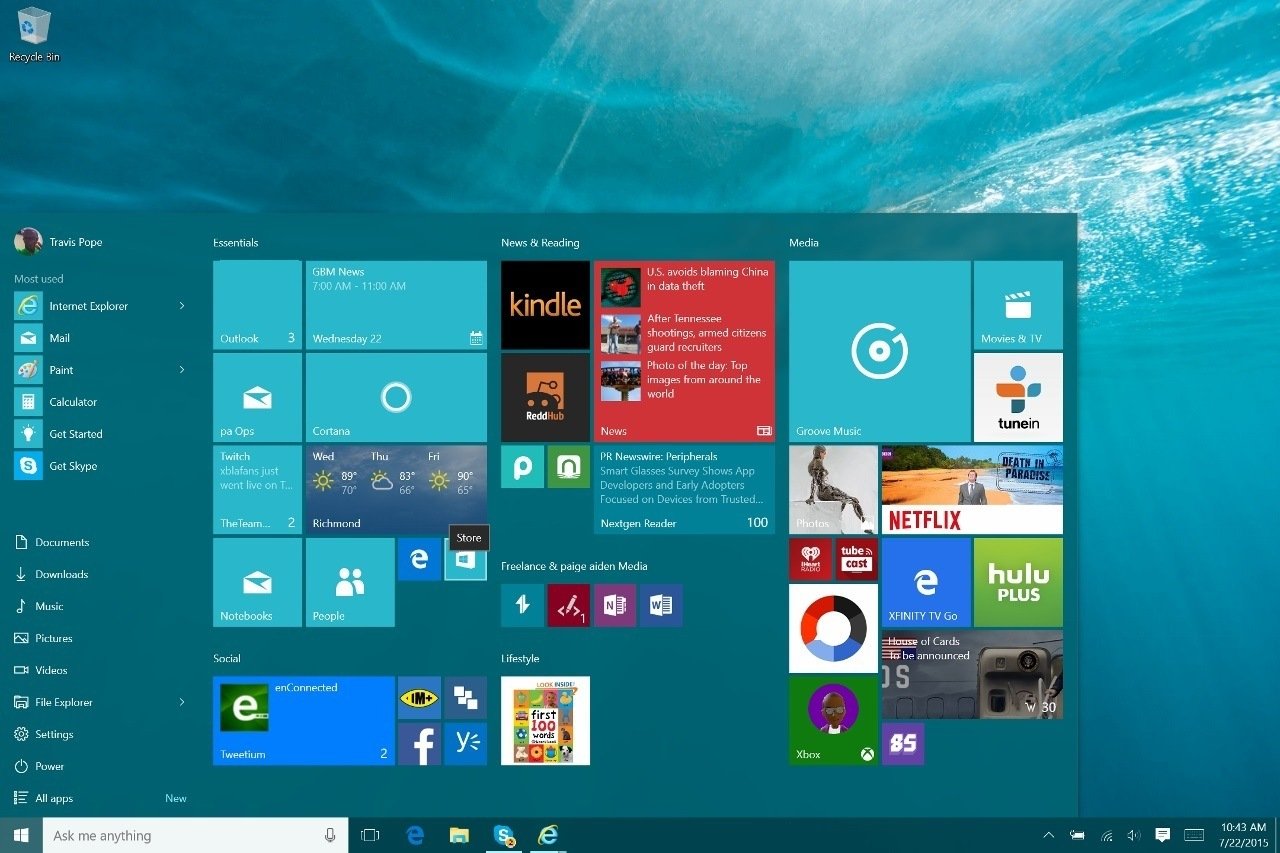Open the small Edge tile in Essentials
The width and height of the screenshot is (1280, 853).
pyautogui.click(x=419, y=560)
